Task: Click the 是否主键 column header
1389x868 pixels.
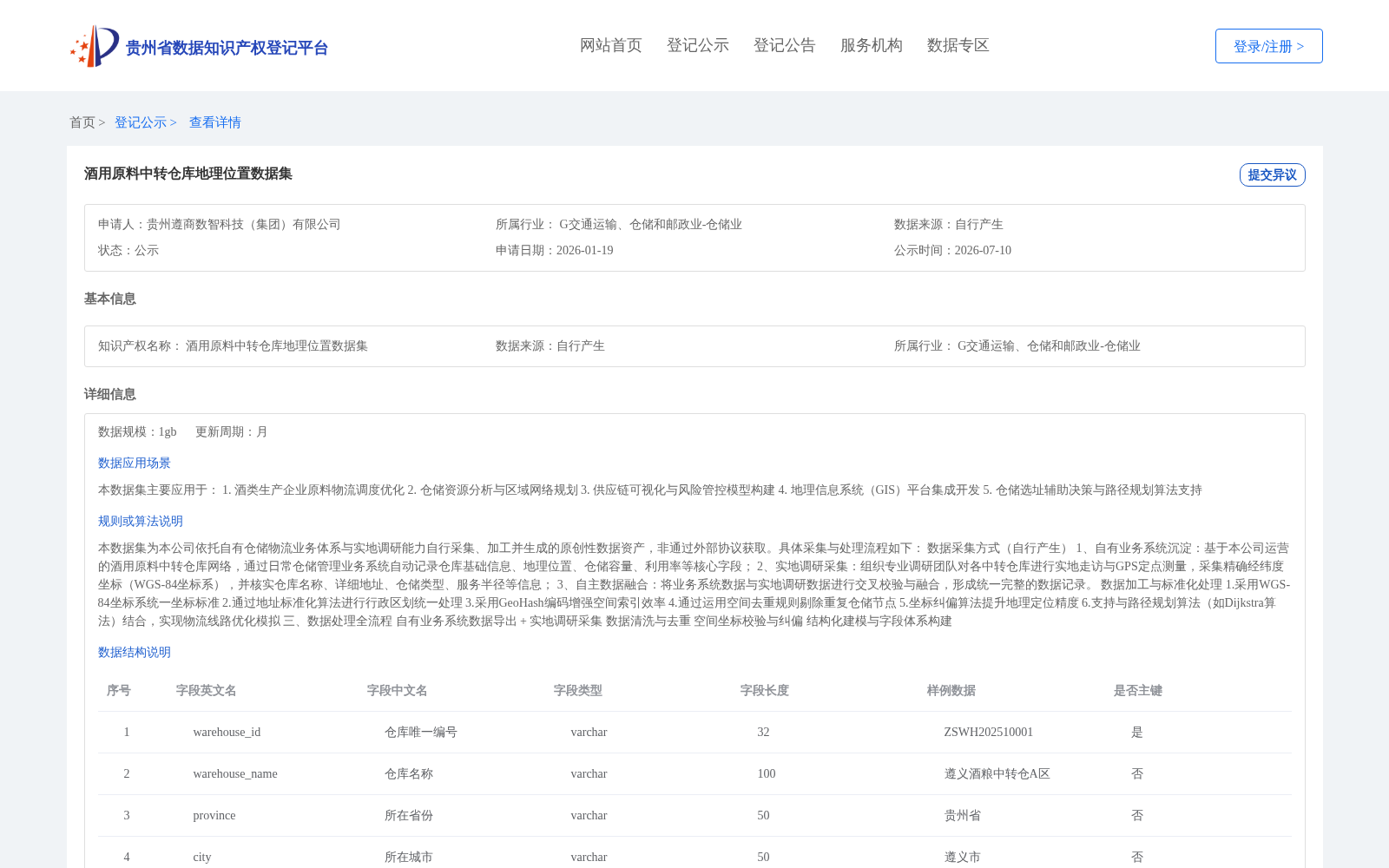Action: point(1138,690)
